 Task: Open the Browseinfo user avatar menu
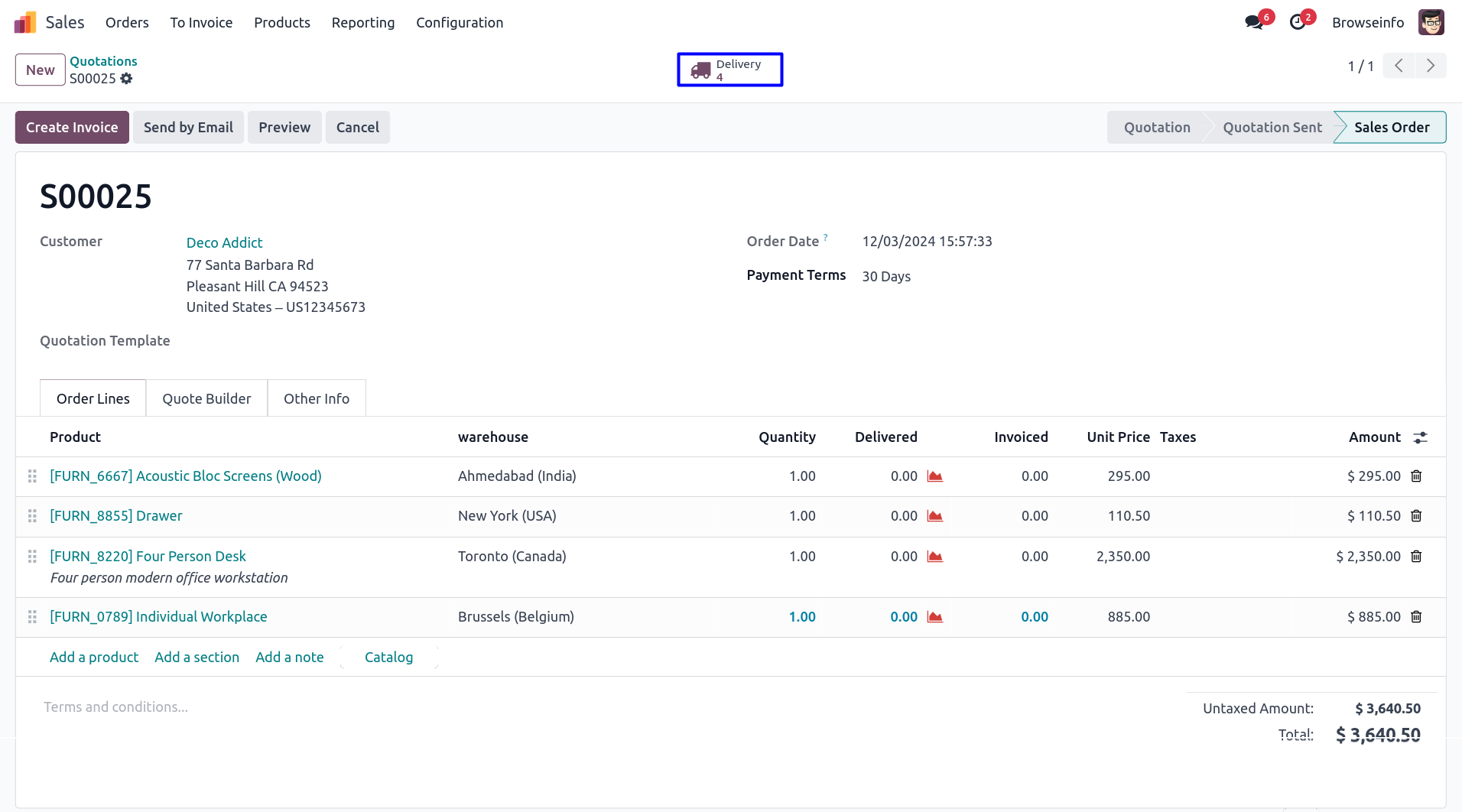[x=1431, y=22]
